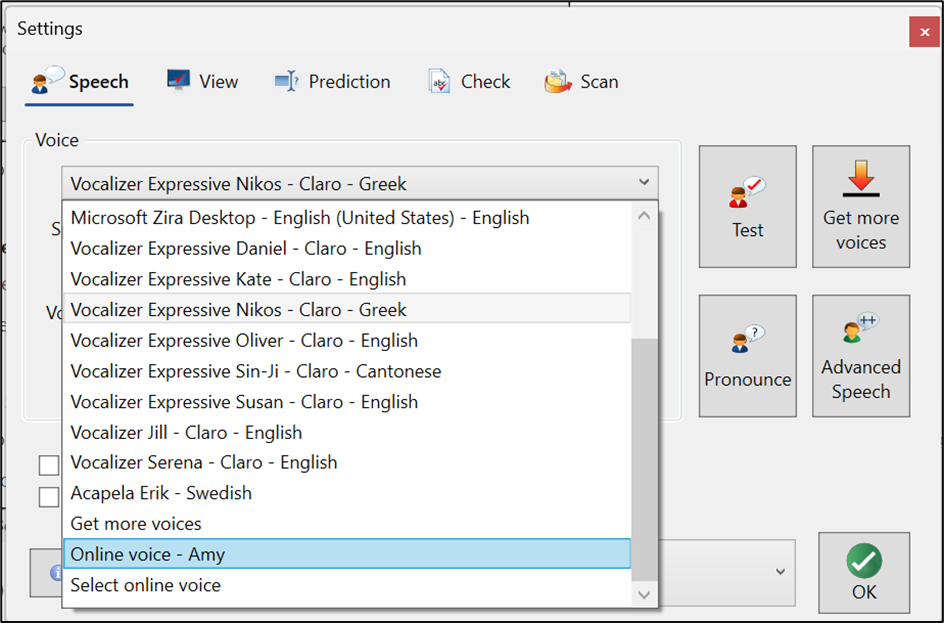Open the Scan tab

pyautogui.click(x=581, y=82)
